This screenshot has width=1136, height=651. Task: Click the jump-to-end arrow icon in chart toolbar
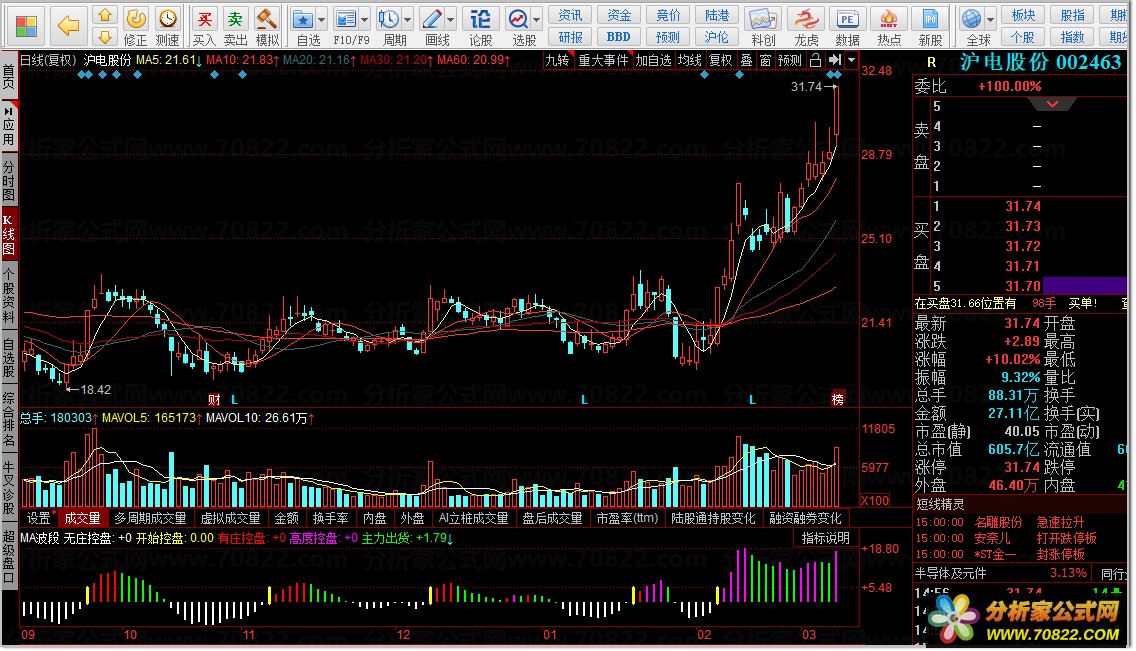pyautogui.click(x=835, y=60)
